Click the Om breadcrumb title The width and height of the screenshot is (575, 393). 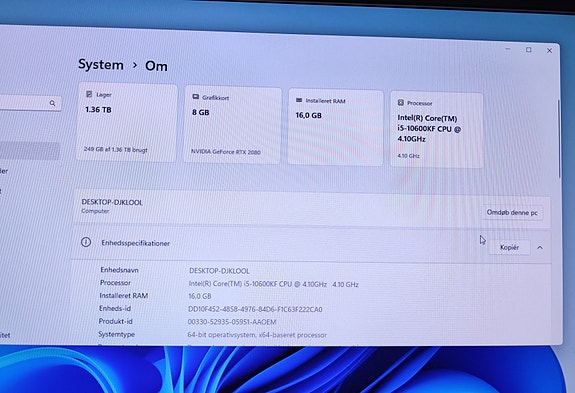click(x=156, y=66)
